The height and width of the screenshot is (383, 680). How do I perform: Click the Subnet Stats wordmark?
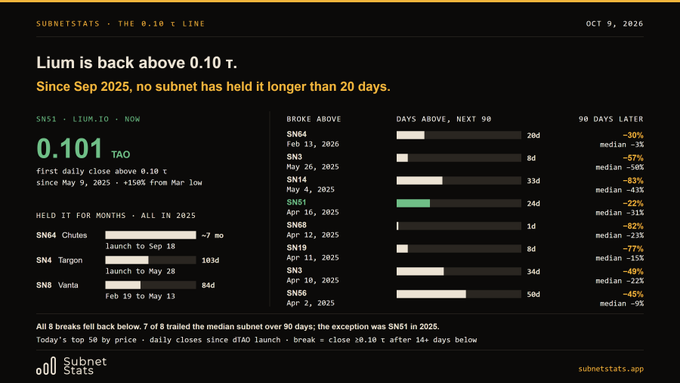pyautogui.click(x=85, y=366)
